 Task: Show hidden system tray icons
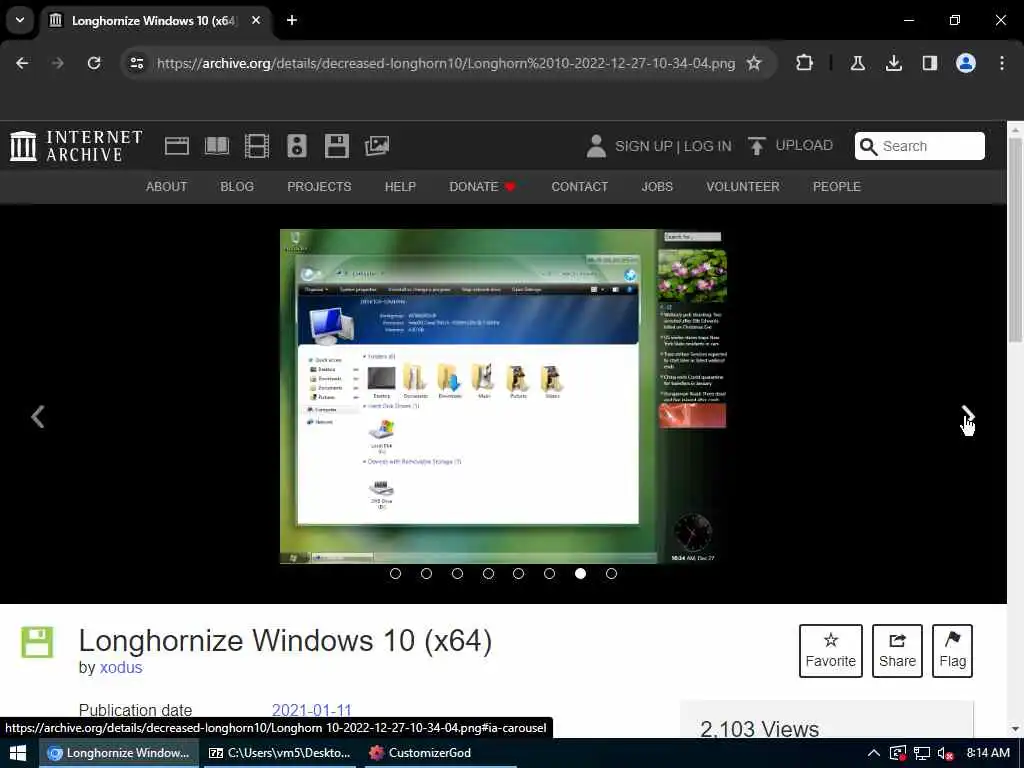tap(873, 753)
